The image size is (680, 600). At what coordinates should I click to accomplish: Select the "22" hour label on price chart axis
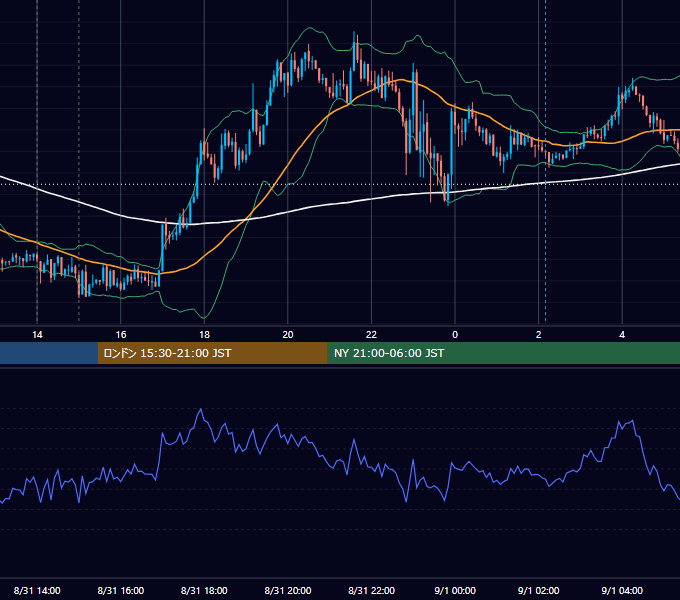click(x=371, y=335)
